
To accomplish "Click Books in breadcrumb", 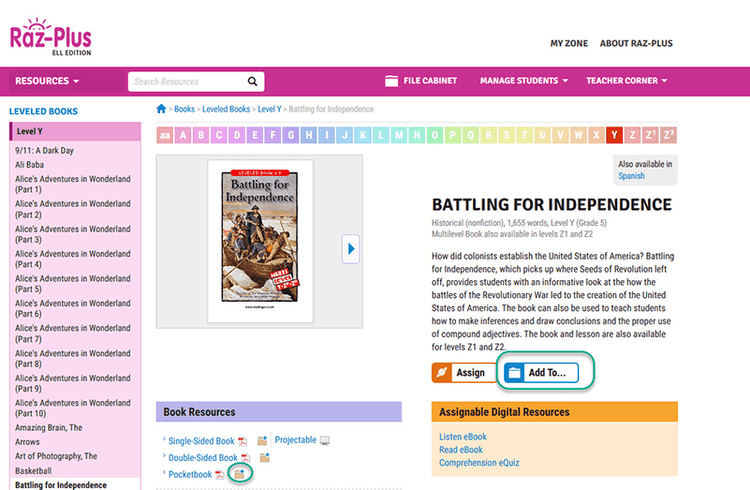I will pyautogui.click(x=184, y=109).
